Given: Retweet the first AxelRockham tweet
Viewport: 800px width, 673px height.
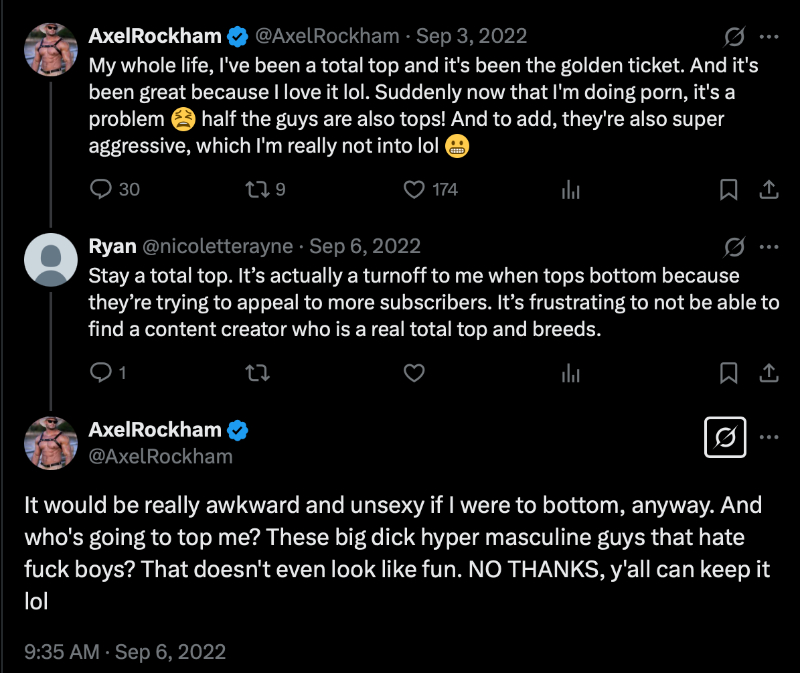Looking at the screenshot, I should coord(258,189).
